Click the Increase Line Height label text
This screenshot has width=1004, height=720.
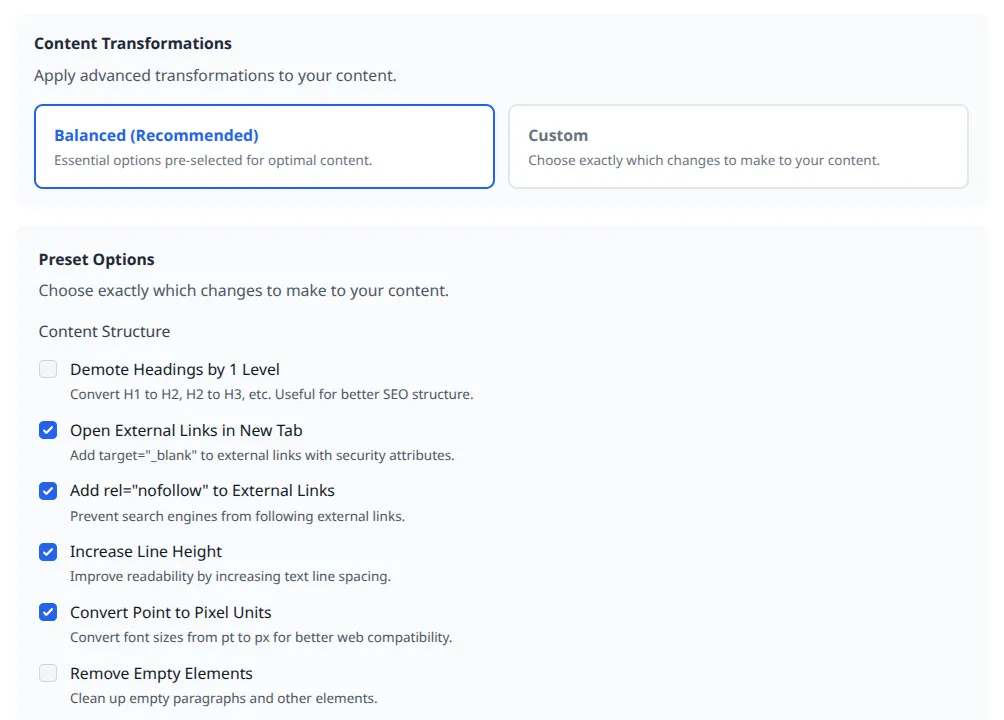pos(146,551)
